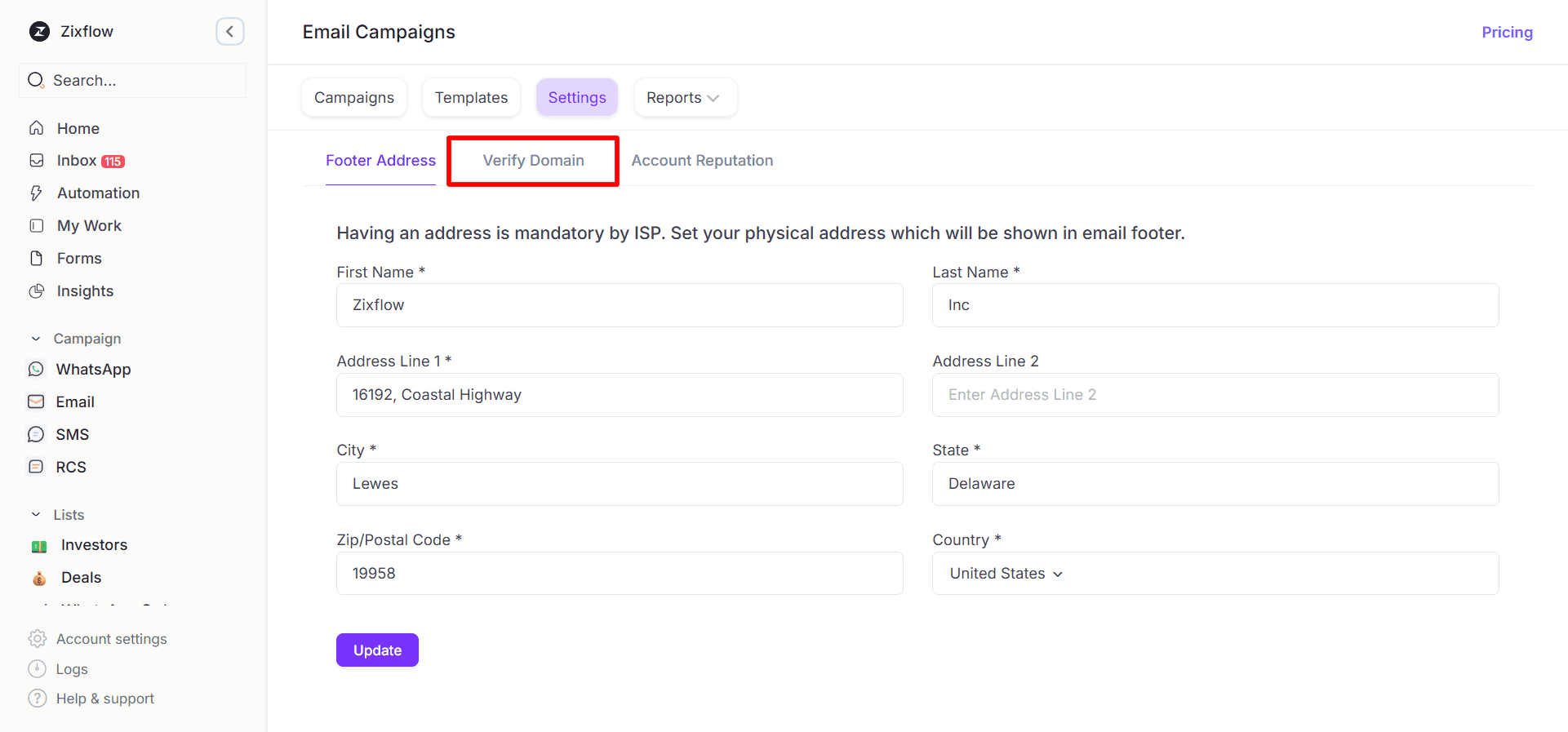1568x732 pixels.
Task: Collapse the Lists section in sidebar
Action: tap(35, 514)
